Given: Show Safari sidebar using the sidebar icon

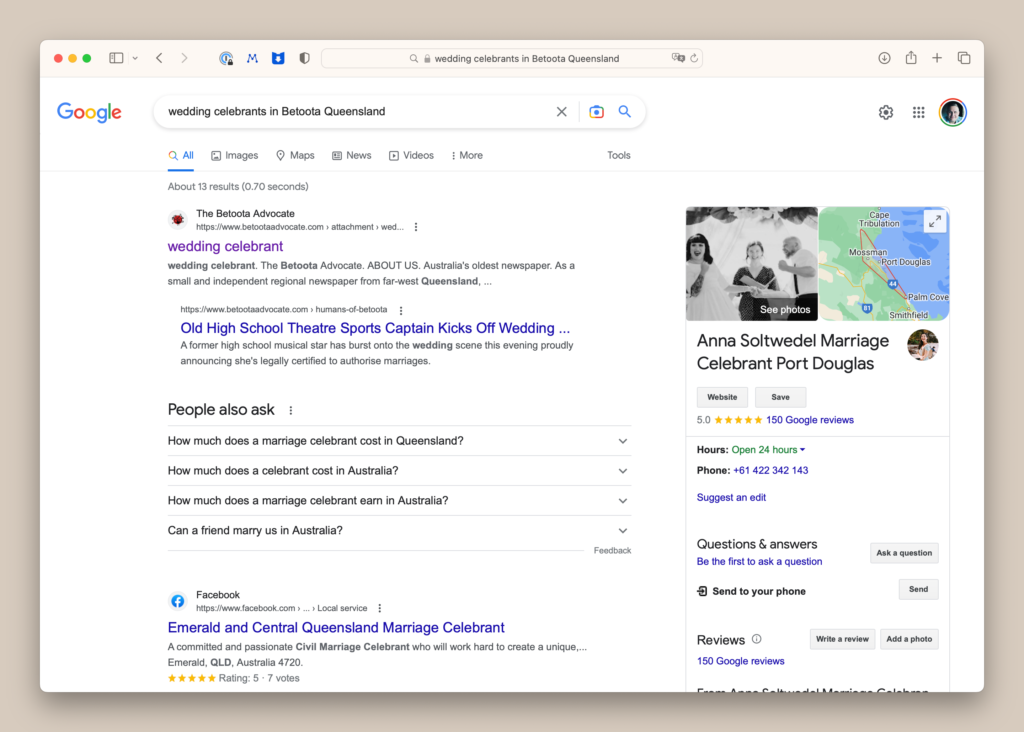Looking at the screenshot, I should tap(116, 58).
